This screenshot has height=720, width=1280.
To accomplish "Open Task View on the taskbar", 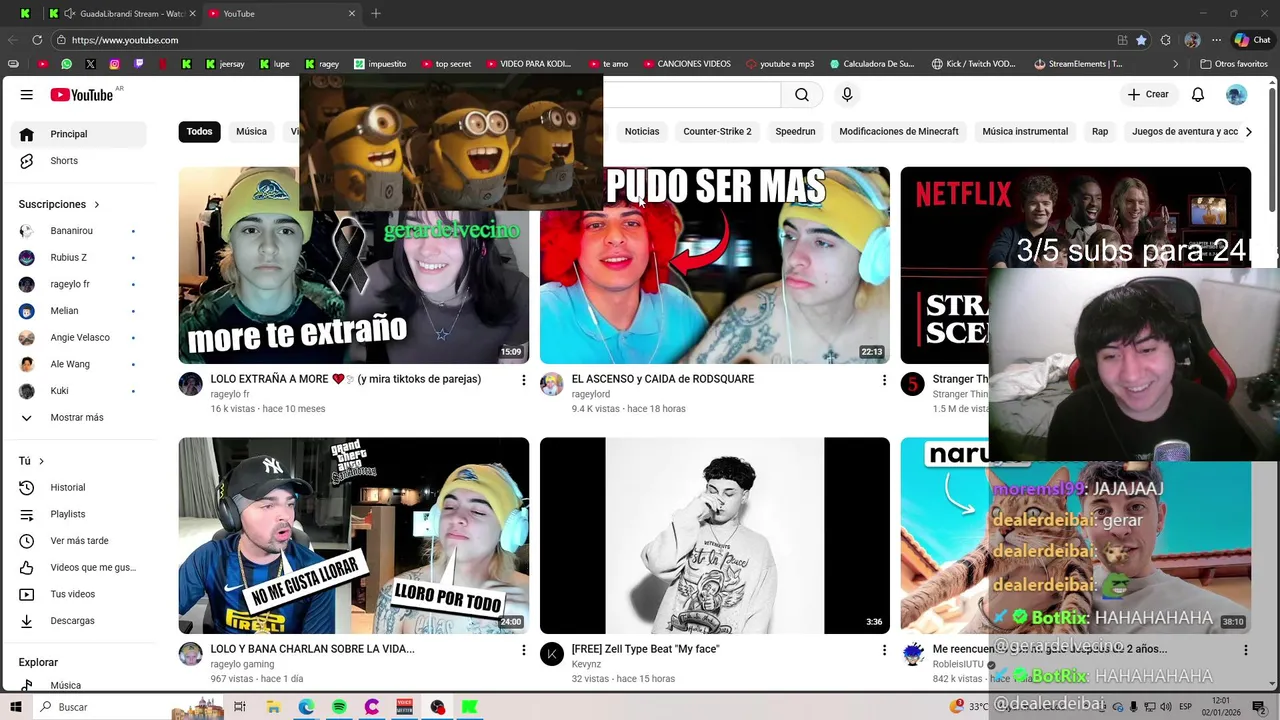I will (x=240, y=707).
